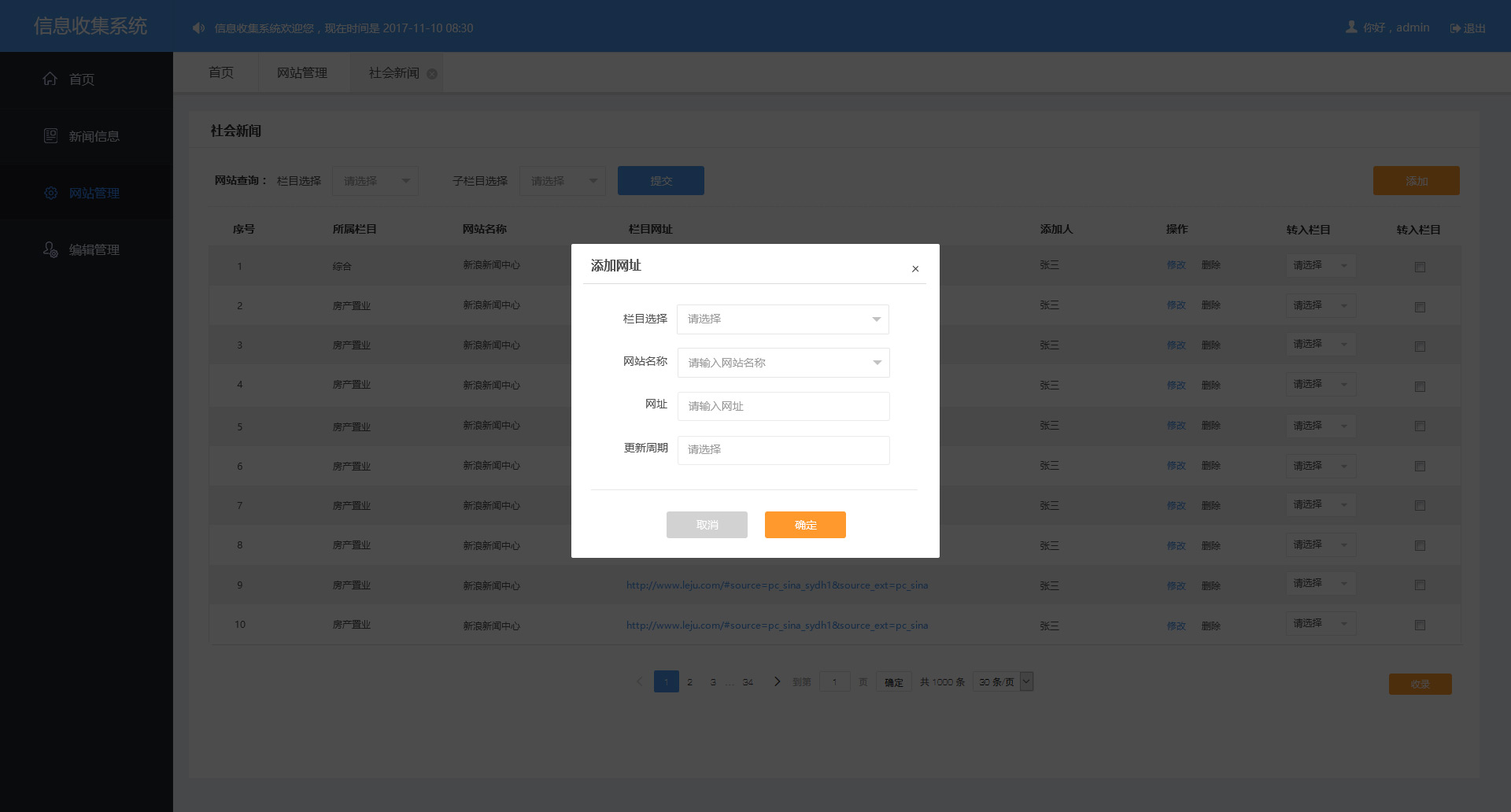Screen dimensions: 1511x812
Task: Click the 网址 input field in dialog
Action: [783, 406]
